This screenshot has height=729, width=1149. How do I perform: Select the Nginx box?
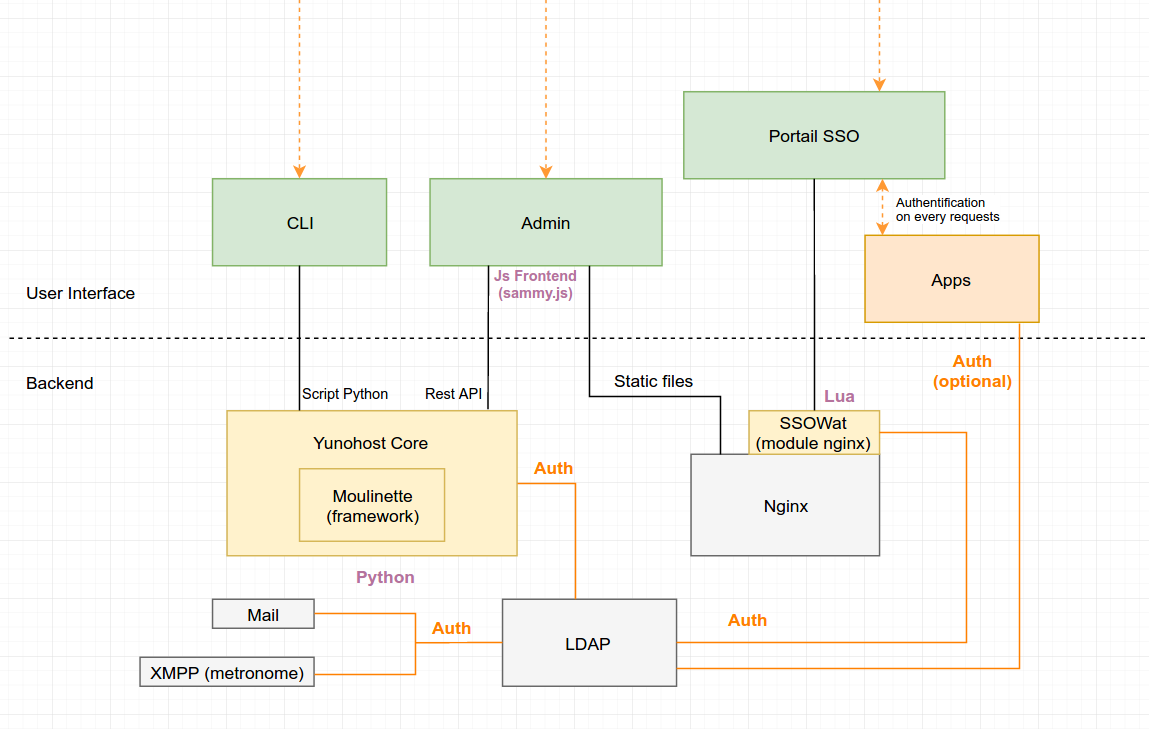[785, 505]
